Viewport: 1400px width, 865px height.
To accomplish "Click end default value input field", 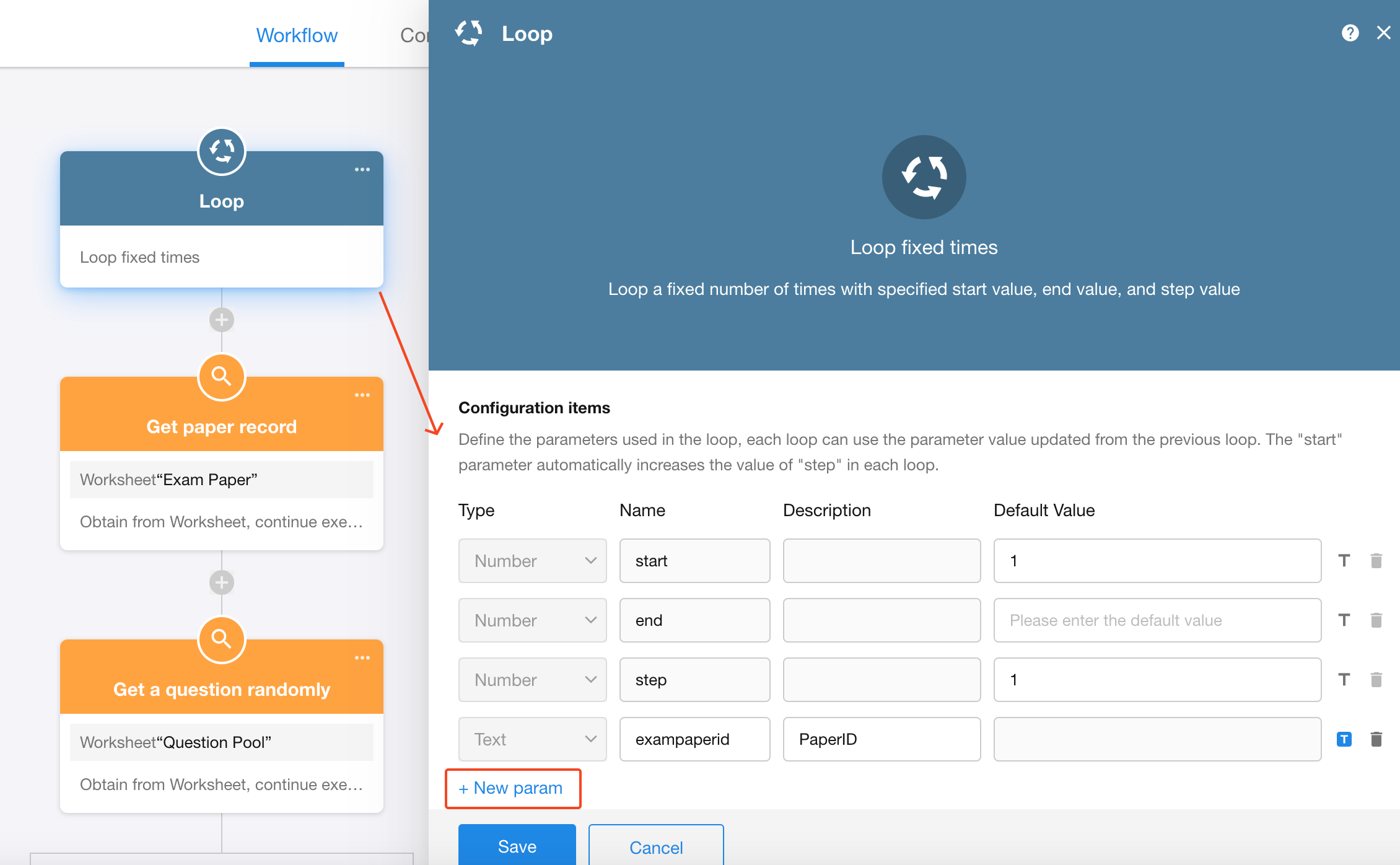I will point(1157,620).
